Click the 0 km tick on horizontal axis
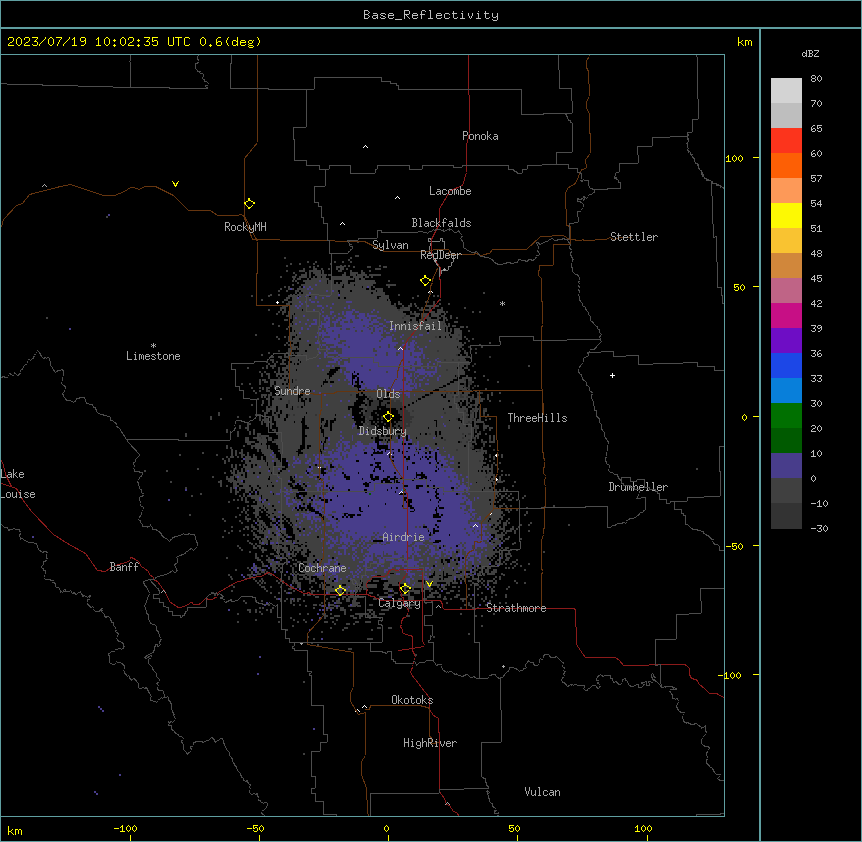This screenshot has height=842, width=862. click(x=386, y=828)
